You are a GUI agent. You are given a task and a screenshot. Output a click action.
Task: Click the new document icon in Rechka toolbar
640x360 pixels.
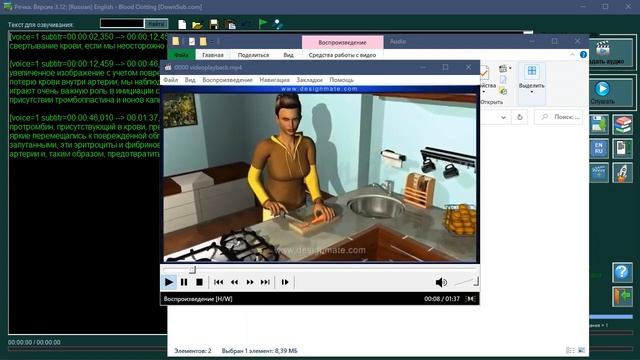pos(182,24)
